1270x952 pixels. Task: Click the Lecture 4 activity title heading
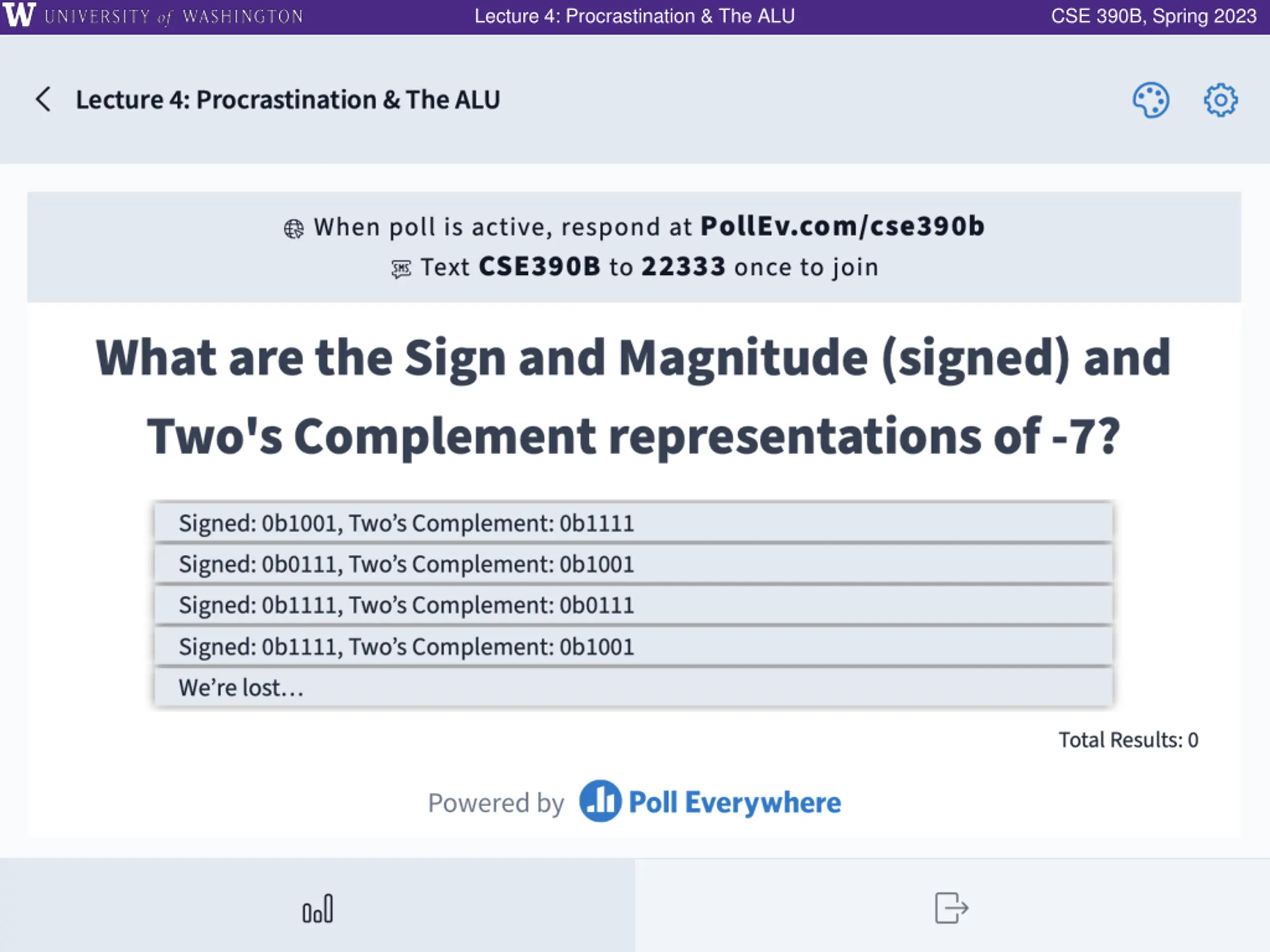click(x=288, y=100)
